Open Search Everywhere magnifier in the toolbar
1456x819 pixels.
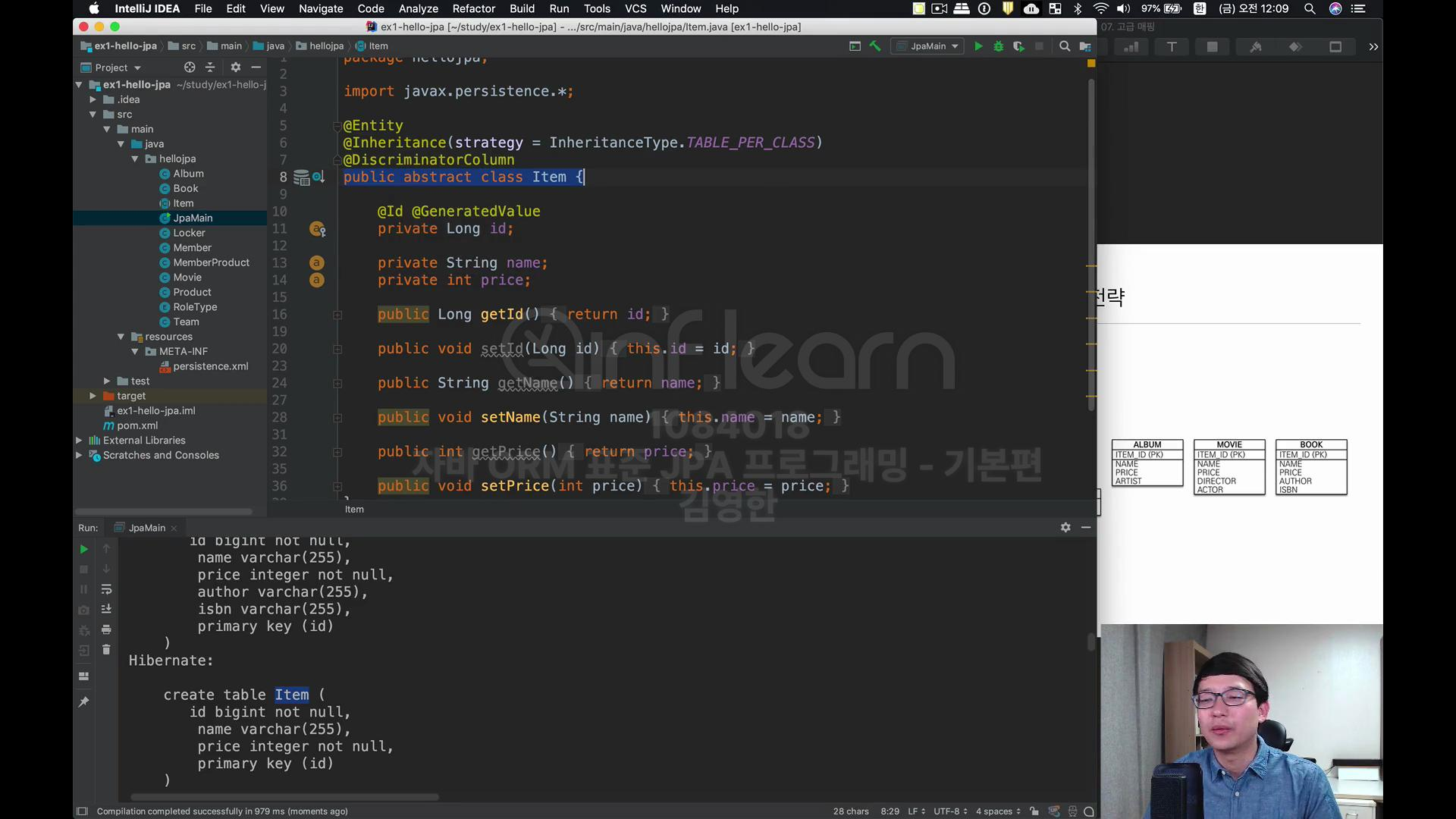[x=1065, y=46]
